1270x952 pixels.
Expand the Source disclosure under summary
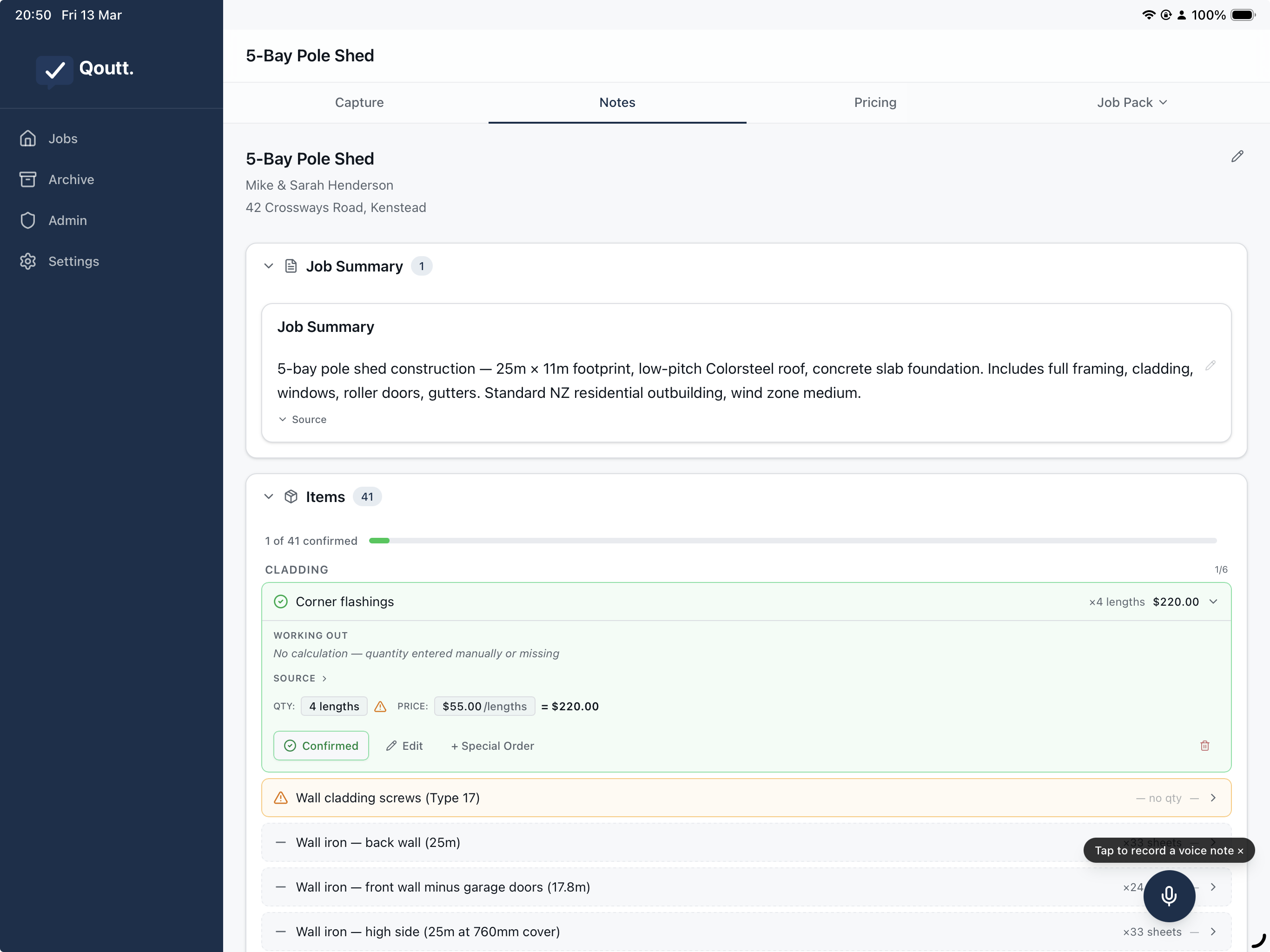(303, 419)
